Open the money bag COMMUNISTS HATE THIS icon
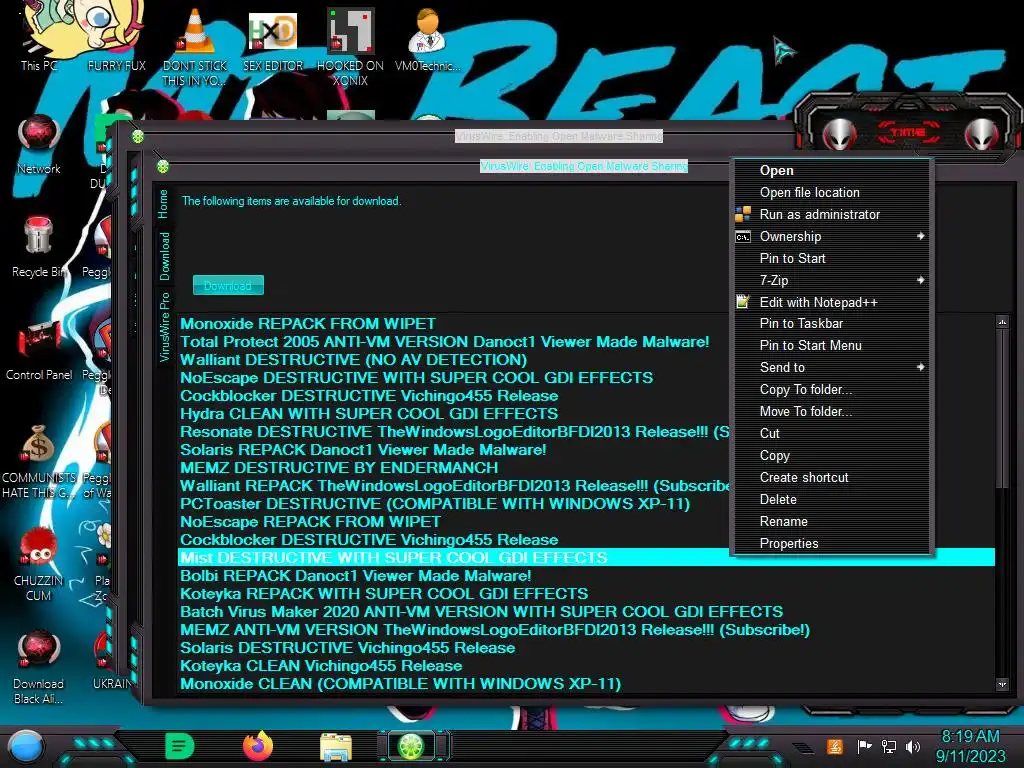This screenshot has height=768, width=1024. (39, 461)
